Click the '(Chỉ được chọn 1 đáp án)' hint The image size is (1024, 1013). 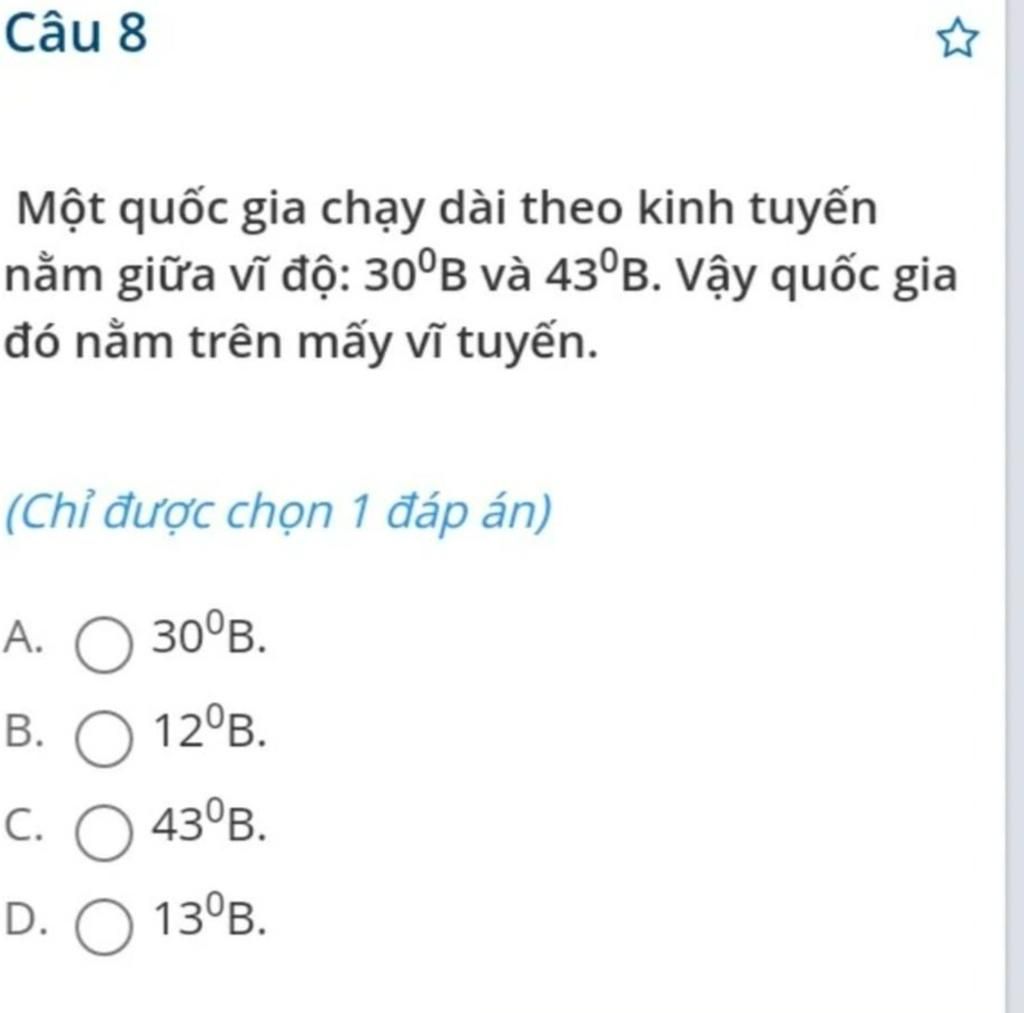pyautogui.click(x=278, y=513)
